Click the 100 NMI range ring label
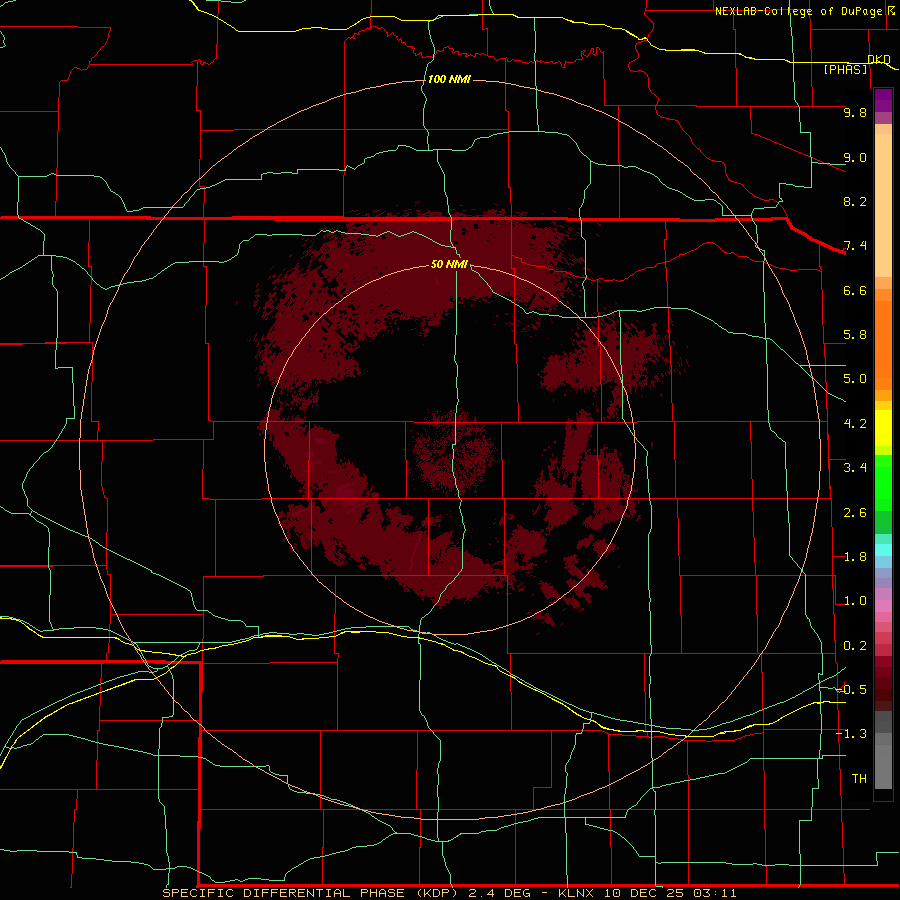The width and height of the screenshot is (900, 900). point(449,79)
